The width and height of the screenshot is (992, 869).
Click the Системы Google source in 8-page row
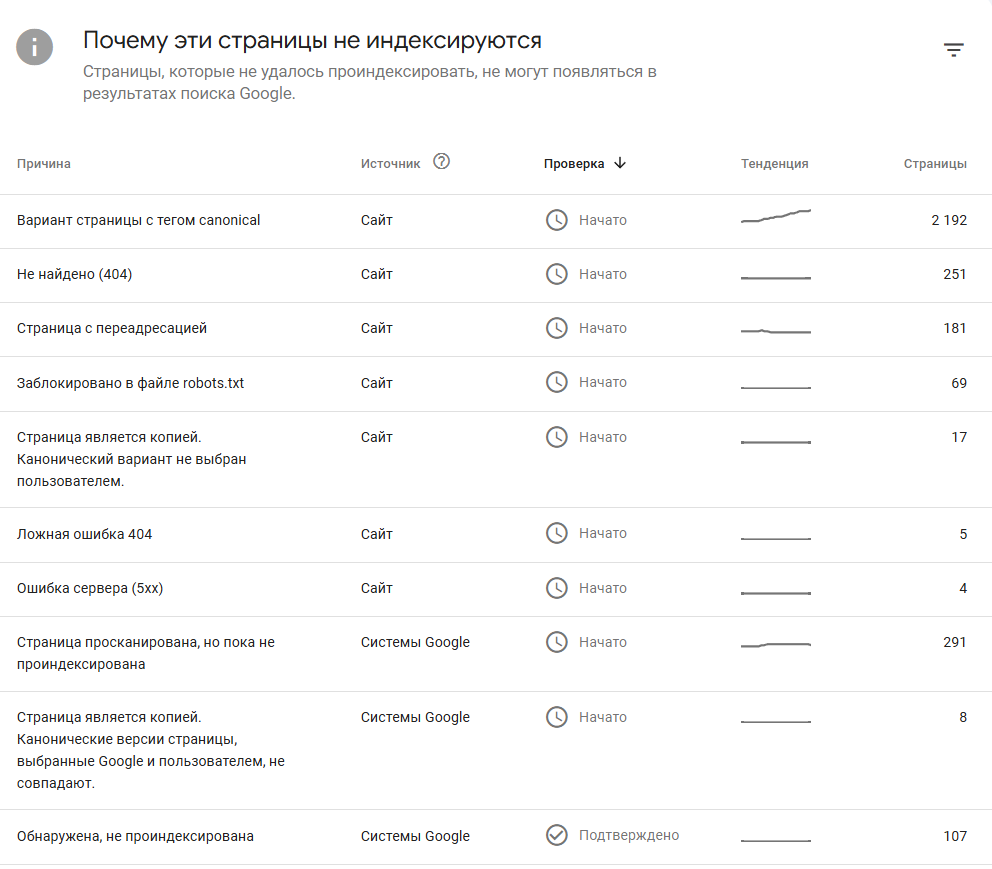[415, 717]
